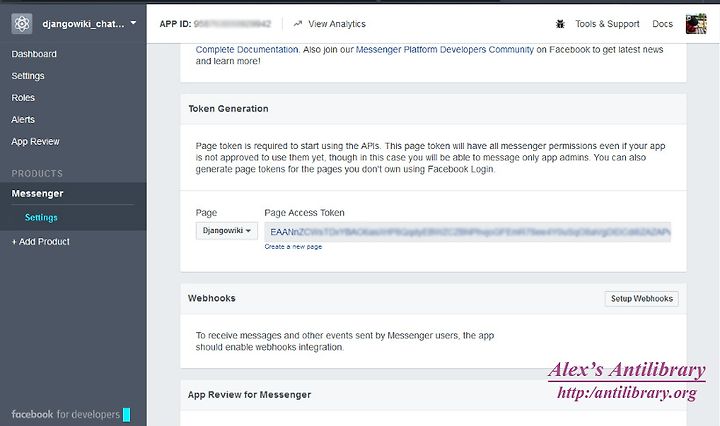Click the Page Access Token field
The width and height of the screenshot is (720, 426).
(x=467, y=232)
